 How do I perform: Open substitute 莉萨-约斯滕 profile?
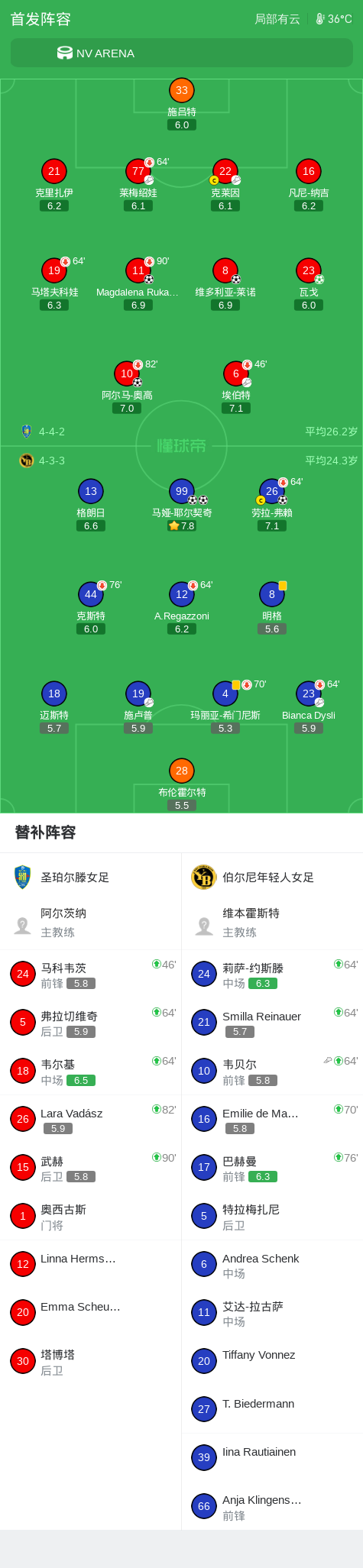tap(272, 975)
